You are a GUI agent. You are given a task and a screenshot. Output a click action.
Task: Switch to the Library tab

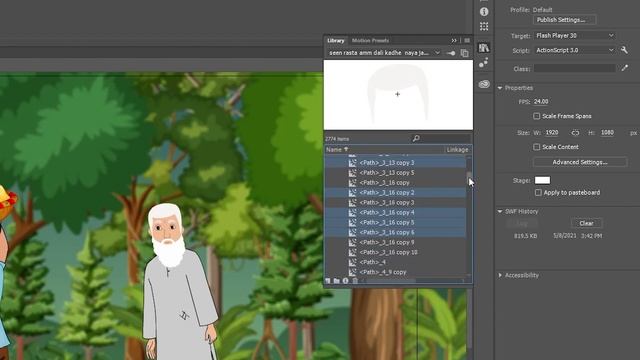336,40
